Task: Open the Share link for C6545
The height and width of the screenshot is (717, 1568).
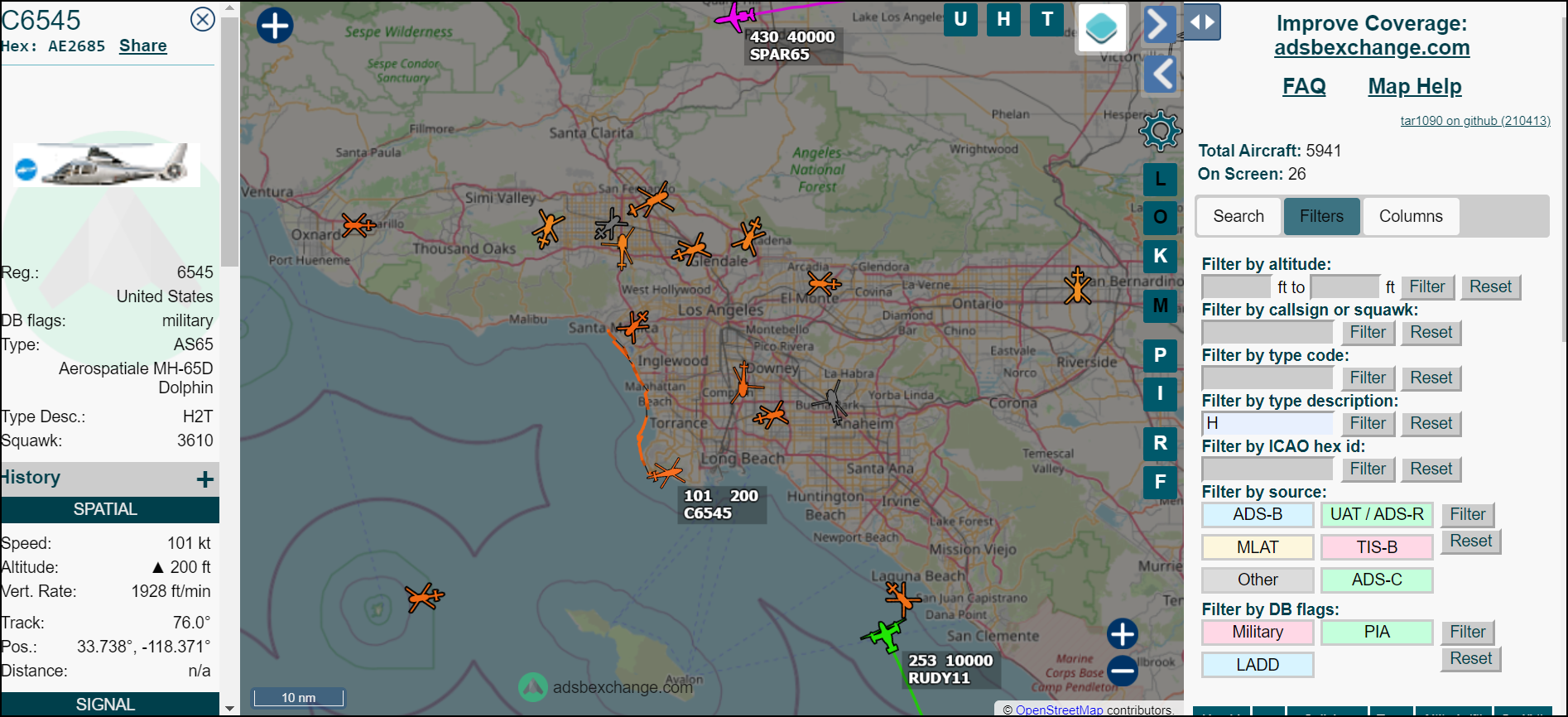Action: click(143, 46)
